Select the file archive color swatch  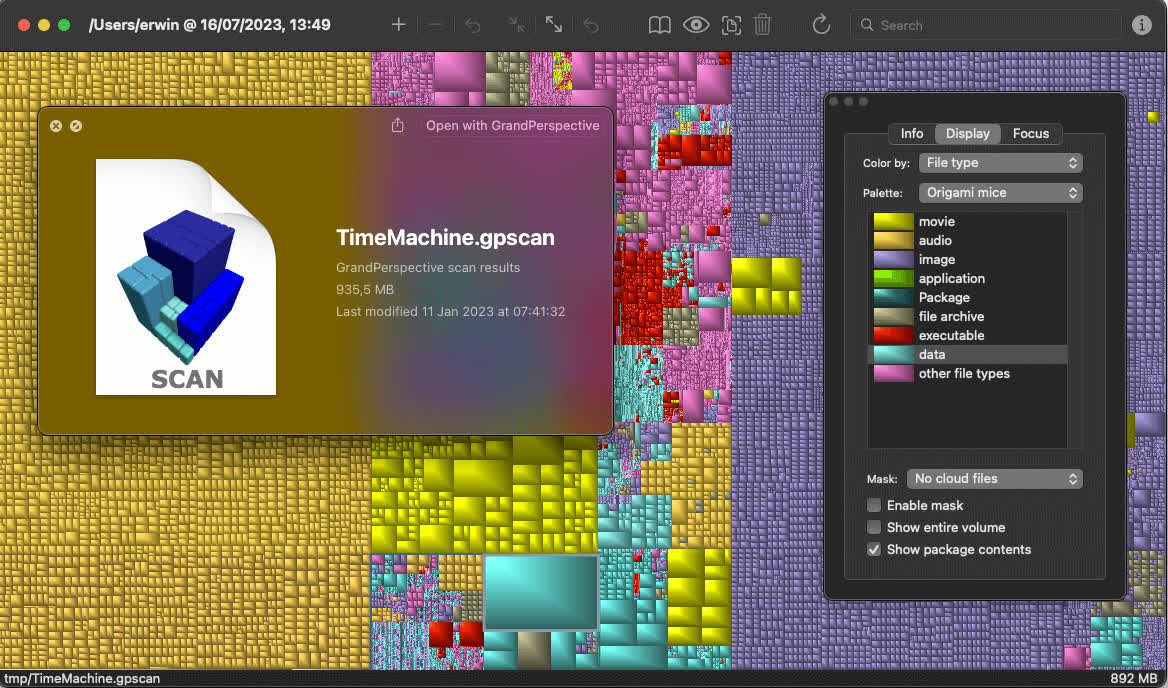(x=893, y=316)
